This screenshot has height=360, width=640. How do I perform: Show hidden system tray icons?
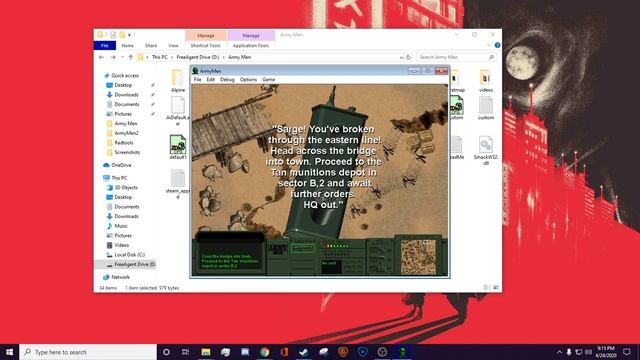tap(559, 352)
